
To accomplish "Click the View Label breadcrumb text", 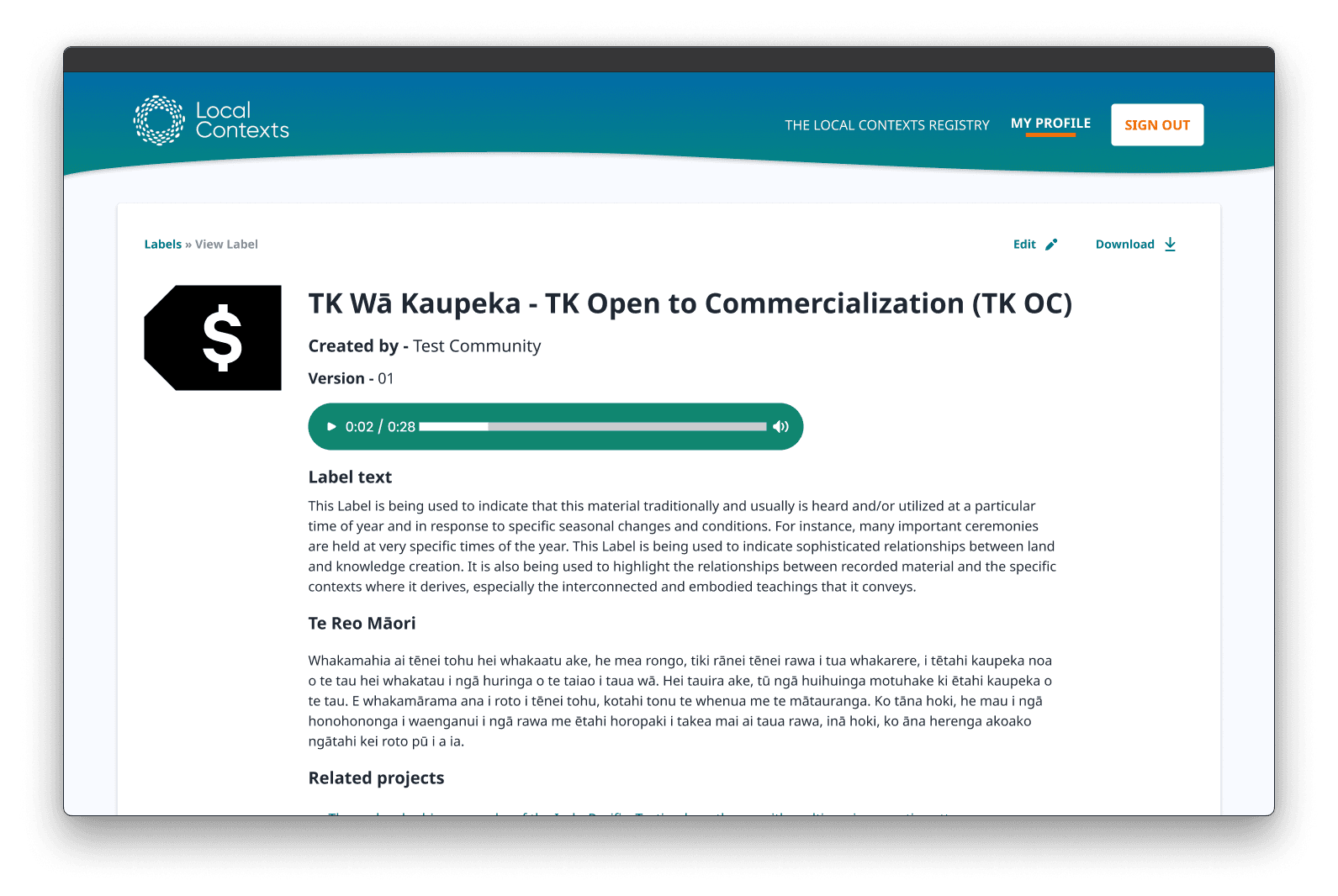I will tap(226, 245).
